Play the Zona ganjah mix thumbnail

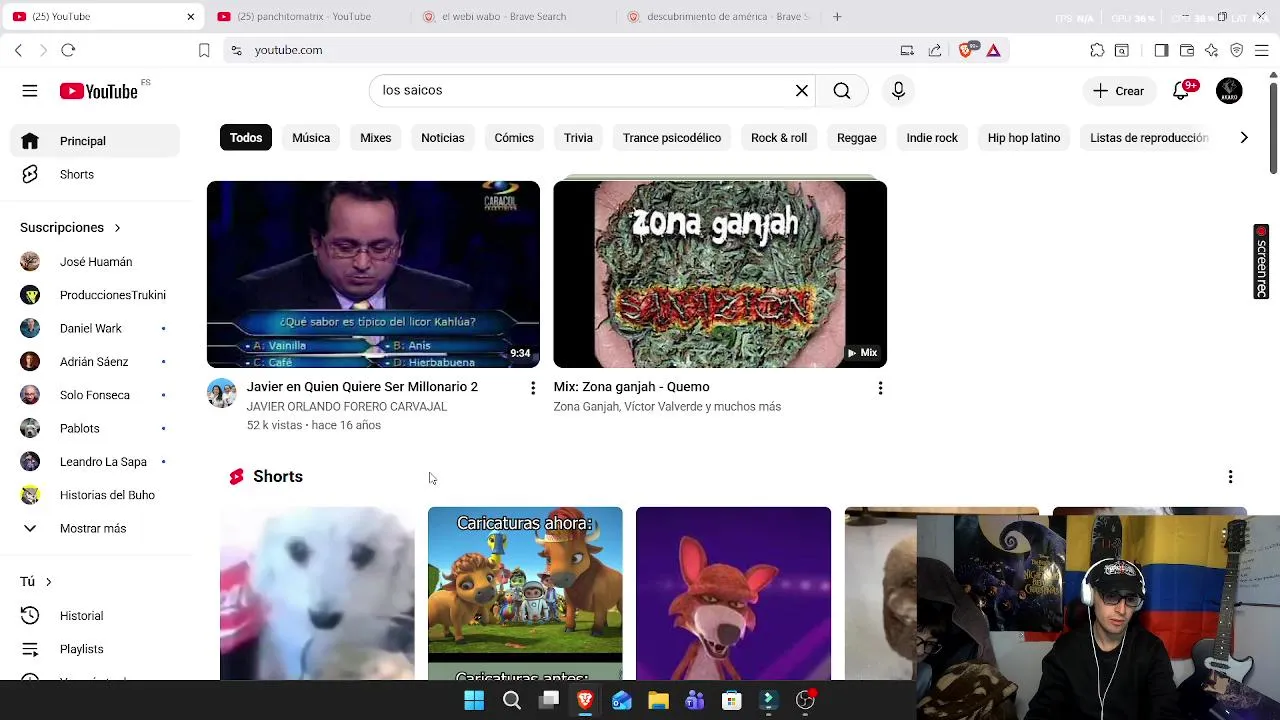(x=720, y=274)
